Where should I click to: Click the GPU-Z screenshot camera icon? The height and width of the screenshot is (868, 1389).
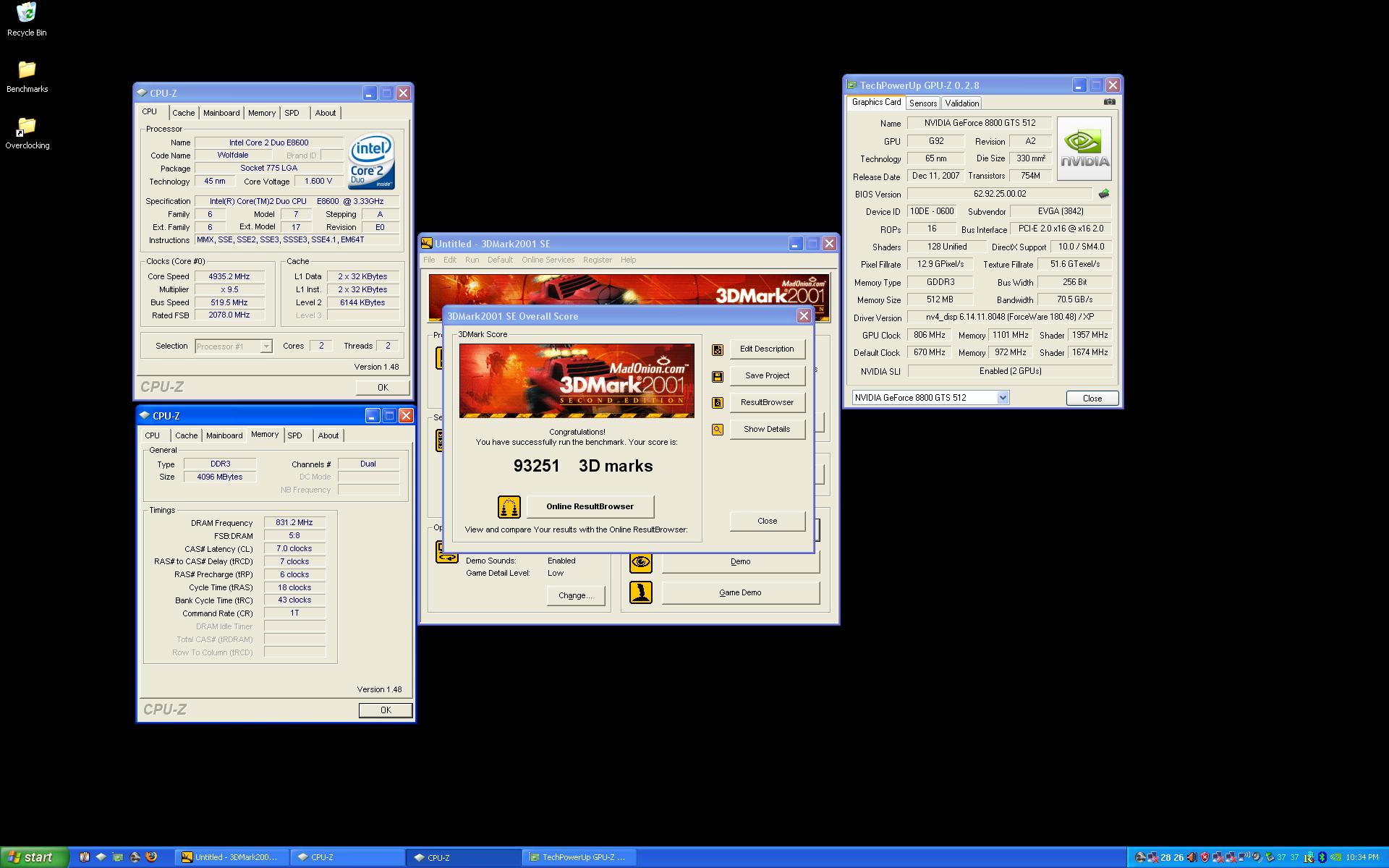pyautogui.click(x=1109, y=102)
